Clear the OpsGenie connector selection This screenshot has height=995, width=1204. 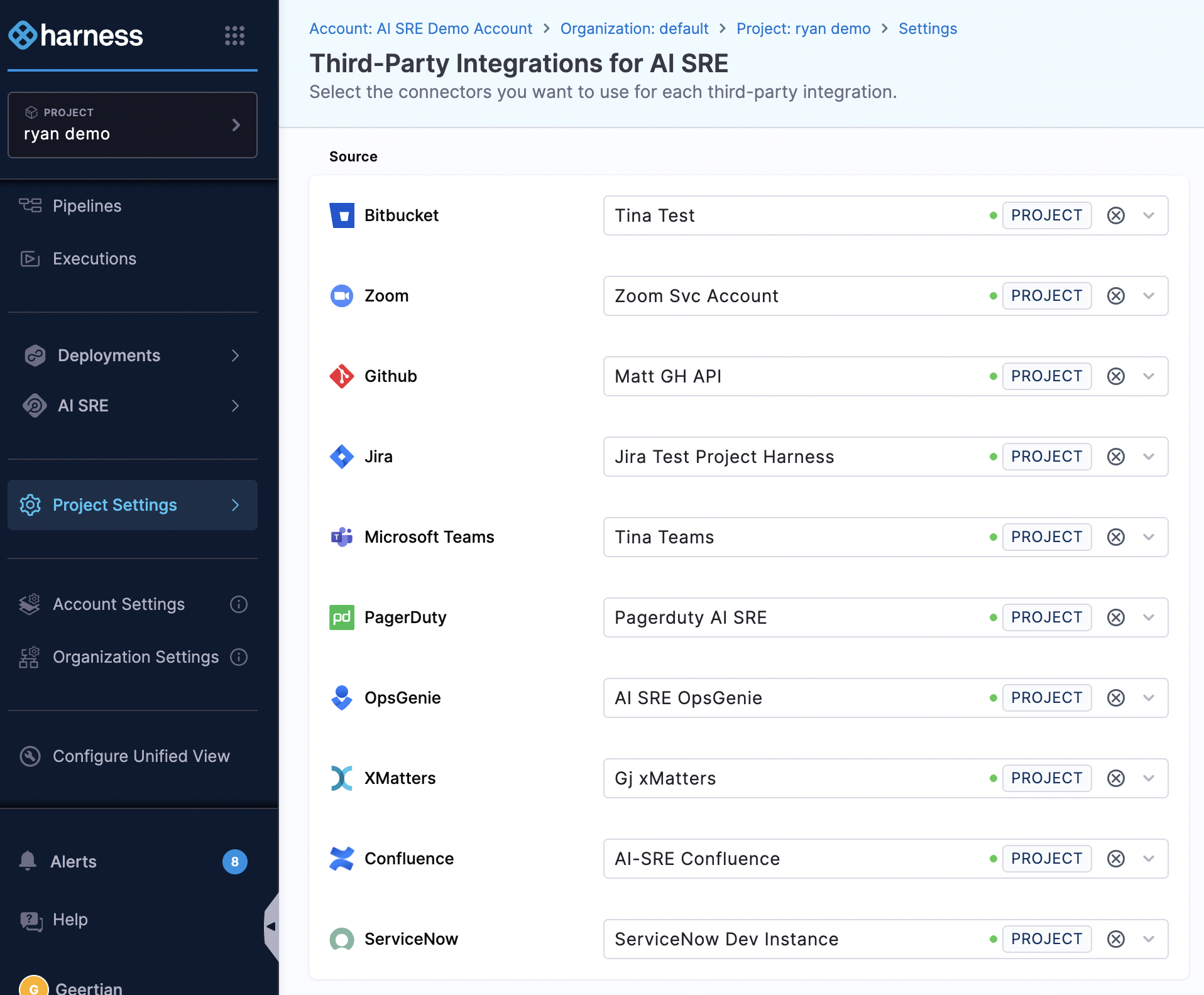(1116, 698)
